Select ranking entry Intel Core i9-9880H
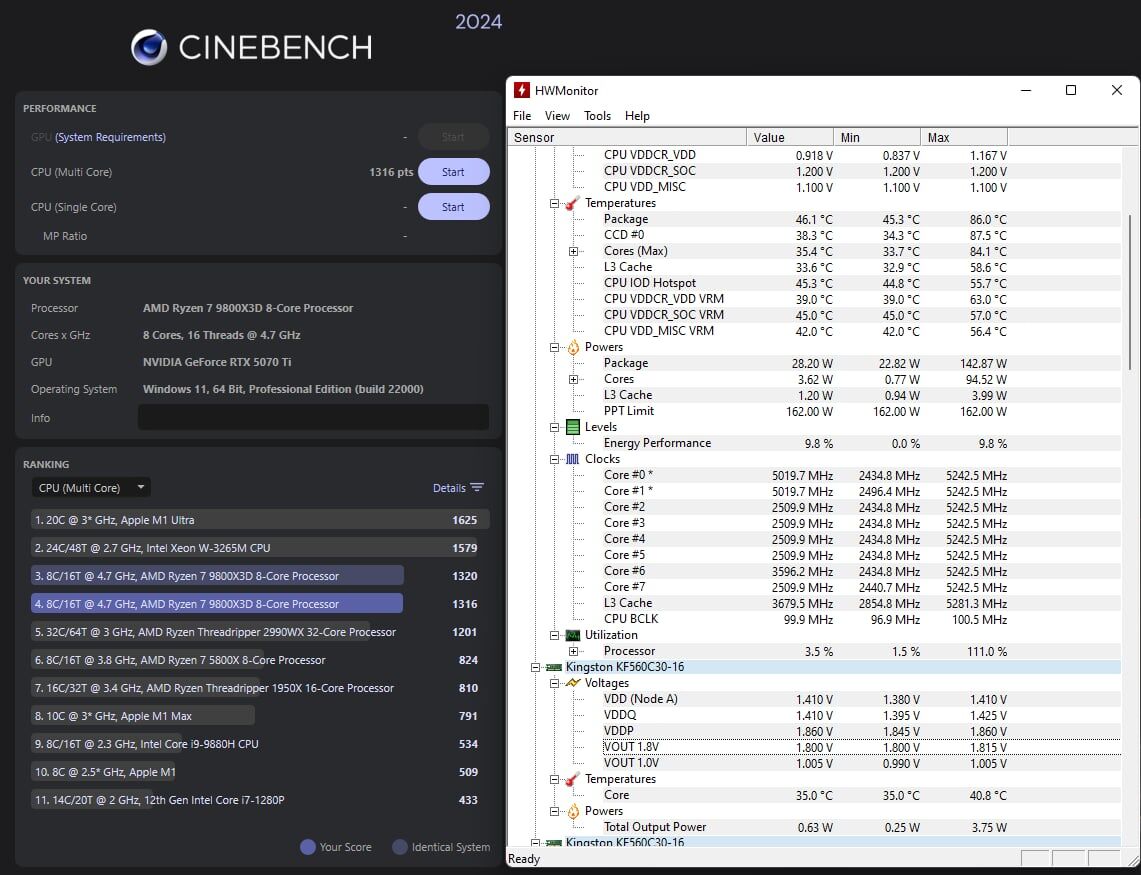This screenshot has width=1141, height=875. (260, 744)
